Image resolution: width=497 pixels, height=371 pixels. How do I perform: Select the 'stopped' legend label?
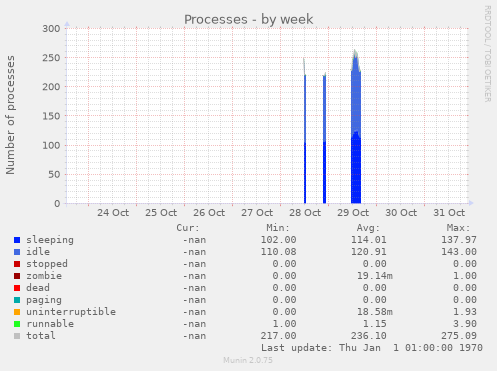pyautogui.click(x=47, y=264)
